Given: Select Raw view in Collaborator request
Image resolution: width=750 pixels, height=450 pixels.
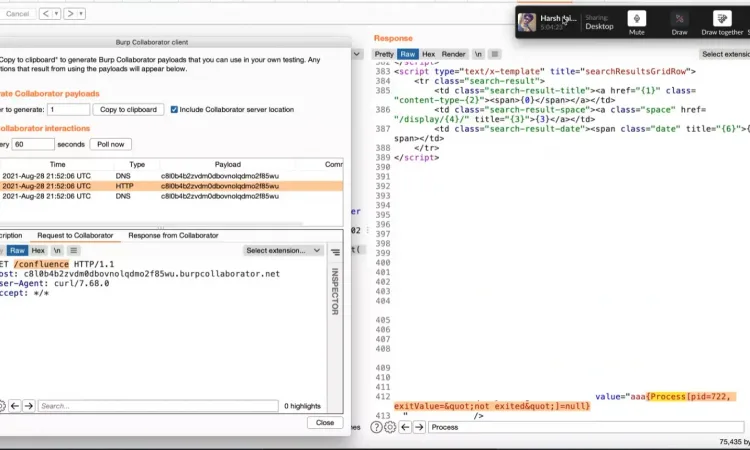Looking at the screenshot, I should [17, 251].
